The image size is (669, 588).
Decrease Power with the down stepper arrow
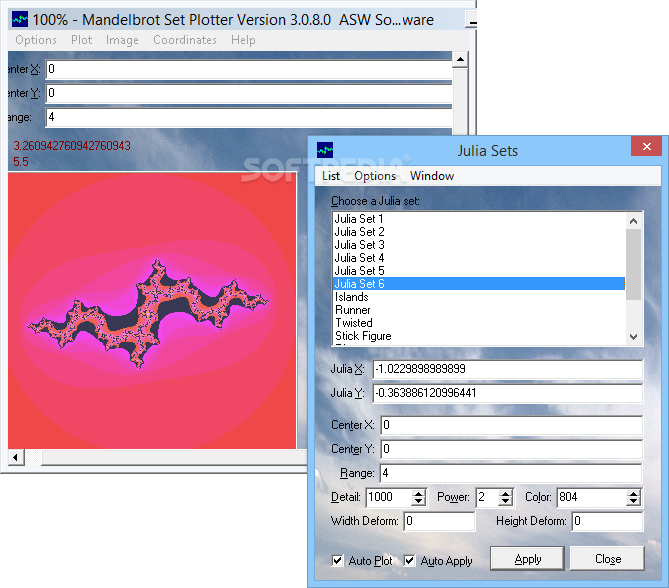pyautogui.click(x=506, y=502)
